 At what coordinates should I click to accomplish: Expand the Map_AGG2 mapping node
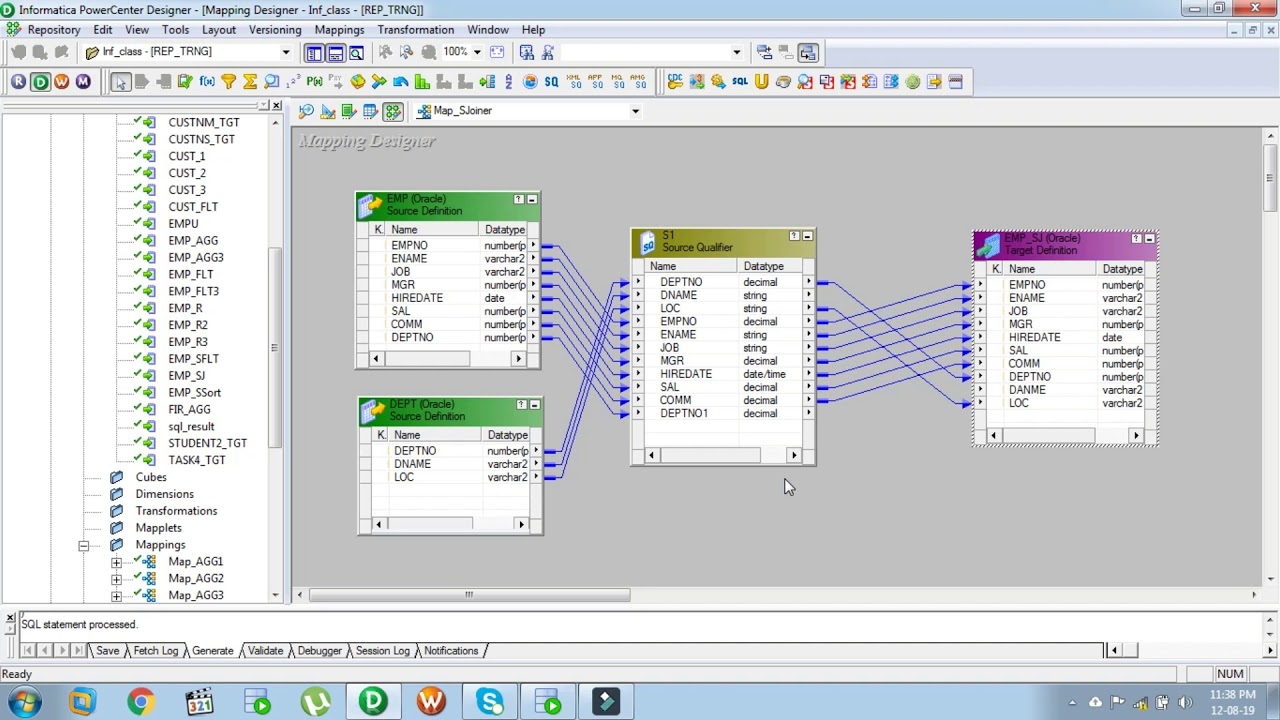[x=117, y=579]
